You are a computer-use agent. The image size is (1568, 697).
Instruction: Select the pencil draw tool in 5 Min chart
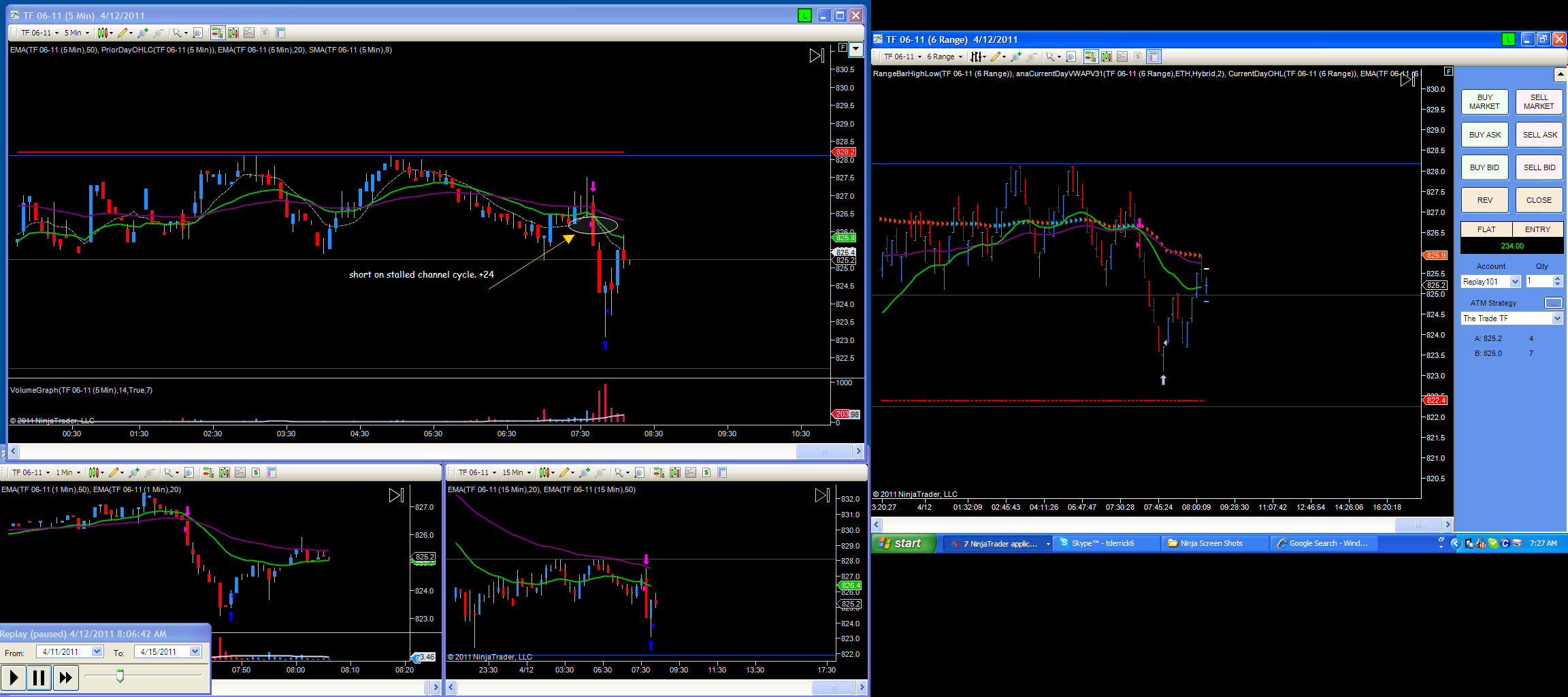tap(124, 33)
